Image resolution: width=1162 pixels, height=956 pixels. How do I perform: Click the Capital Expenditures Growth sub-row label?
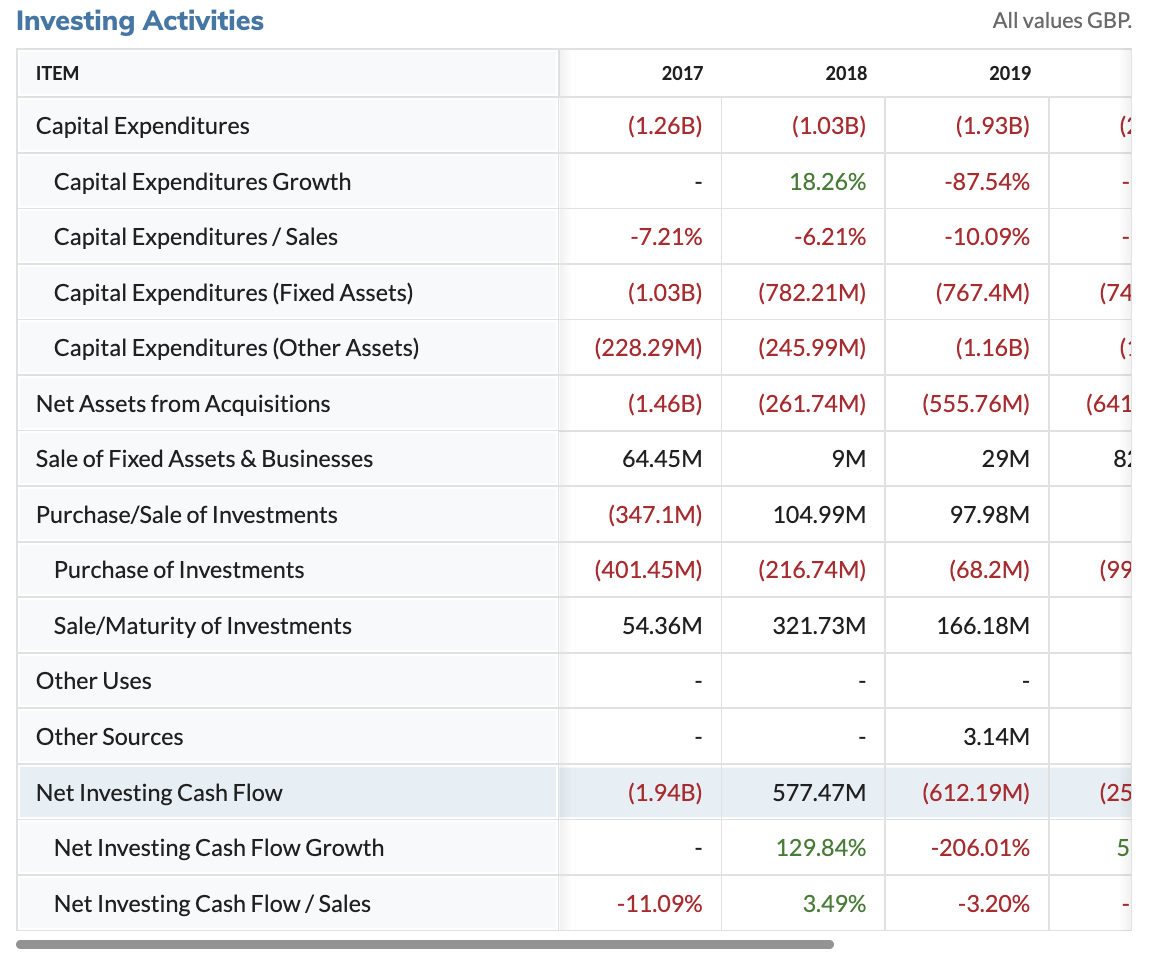click(x=202, y=182)
